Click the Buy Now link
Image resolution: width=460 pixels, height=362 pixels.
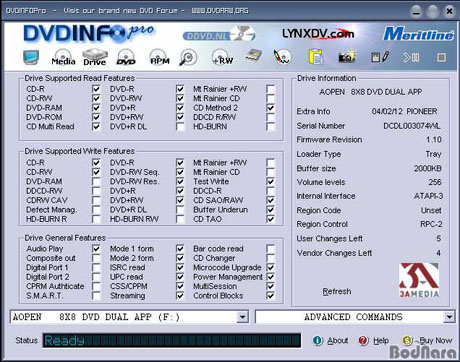coord(436,340)
